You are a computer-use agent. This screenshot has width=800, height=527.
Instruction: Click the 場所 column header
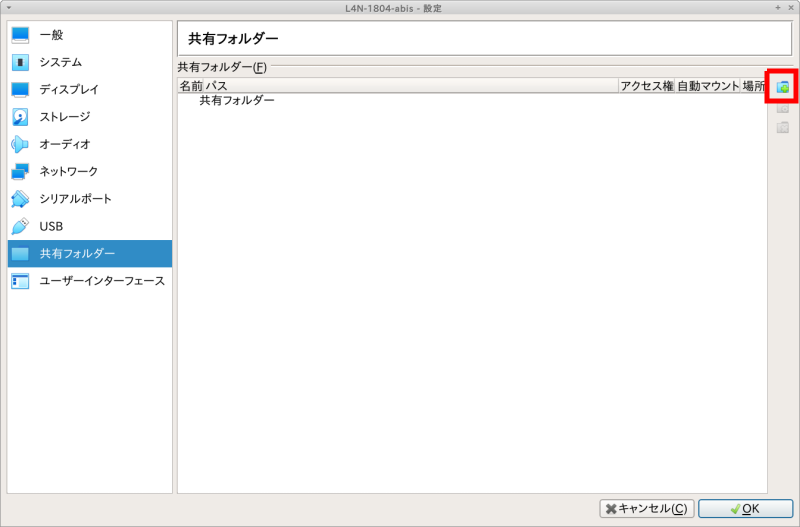click(754, 86)
